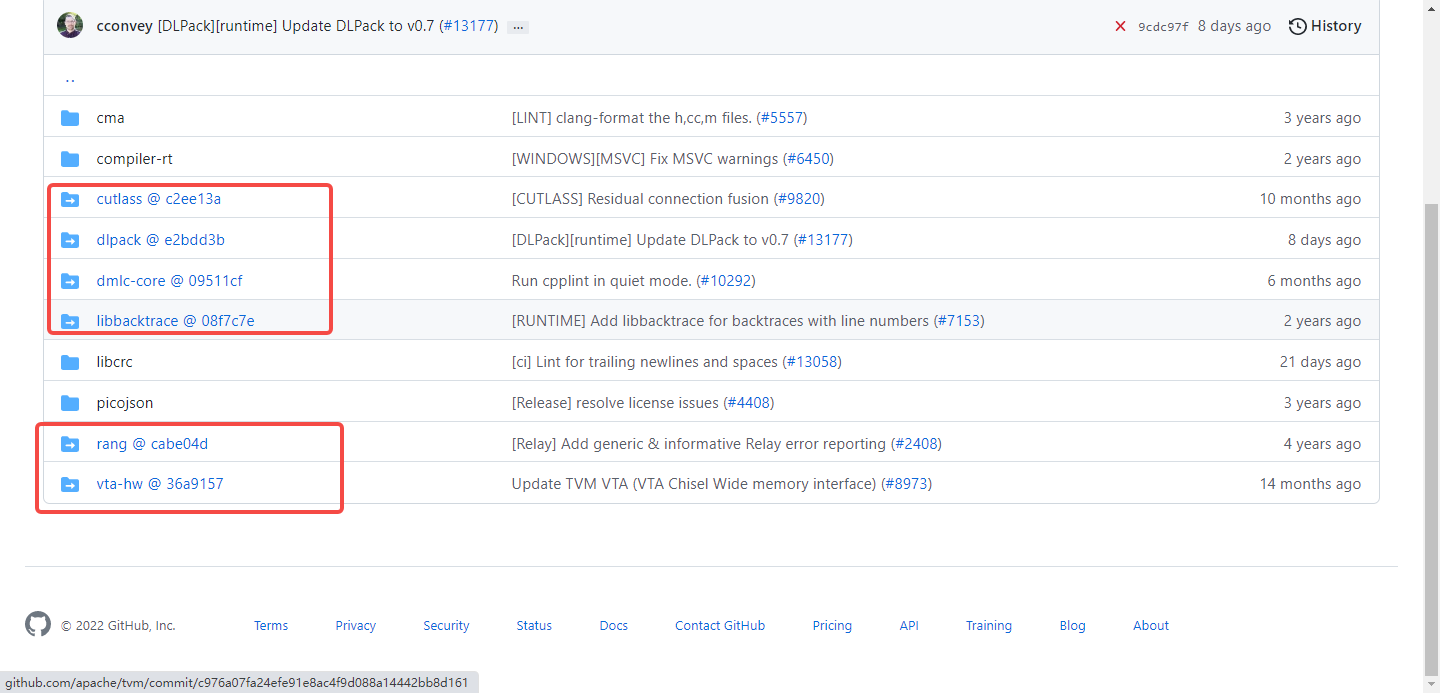Screen dimensions: 1440x693
Task: Open pull request #13177 link in header
Action: (468, 26)
